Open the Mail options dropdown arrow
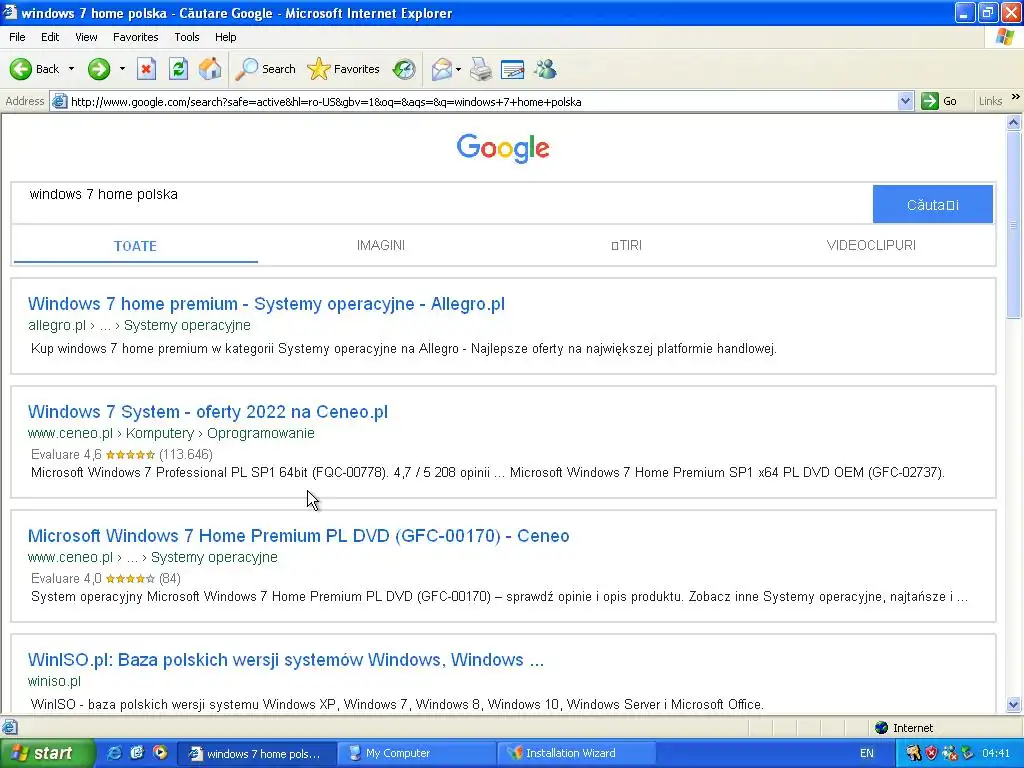The height and width of the screenshot is (768, 1024). pyautogui.click(x=458, y=69)
